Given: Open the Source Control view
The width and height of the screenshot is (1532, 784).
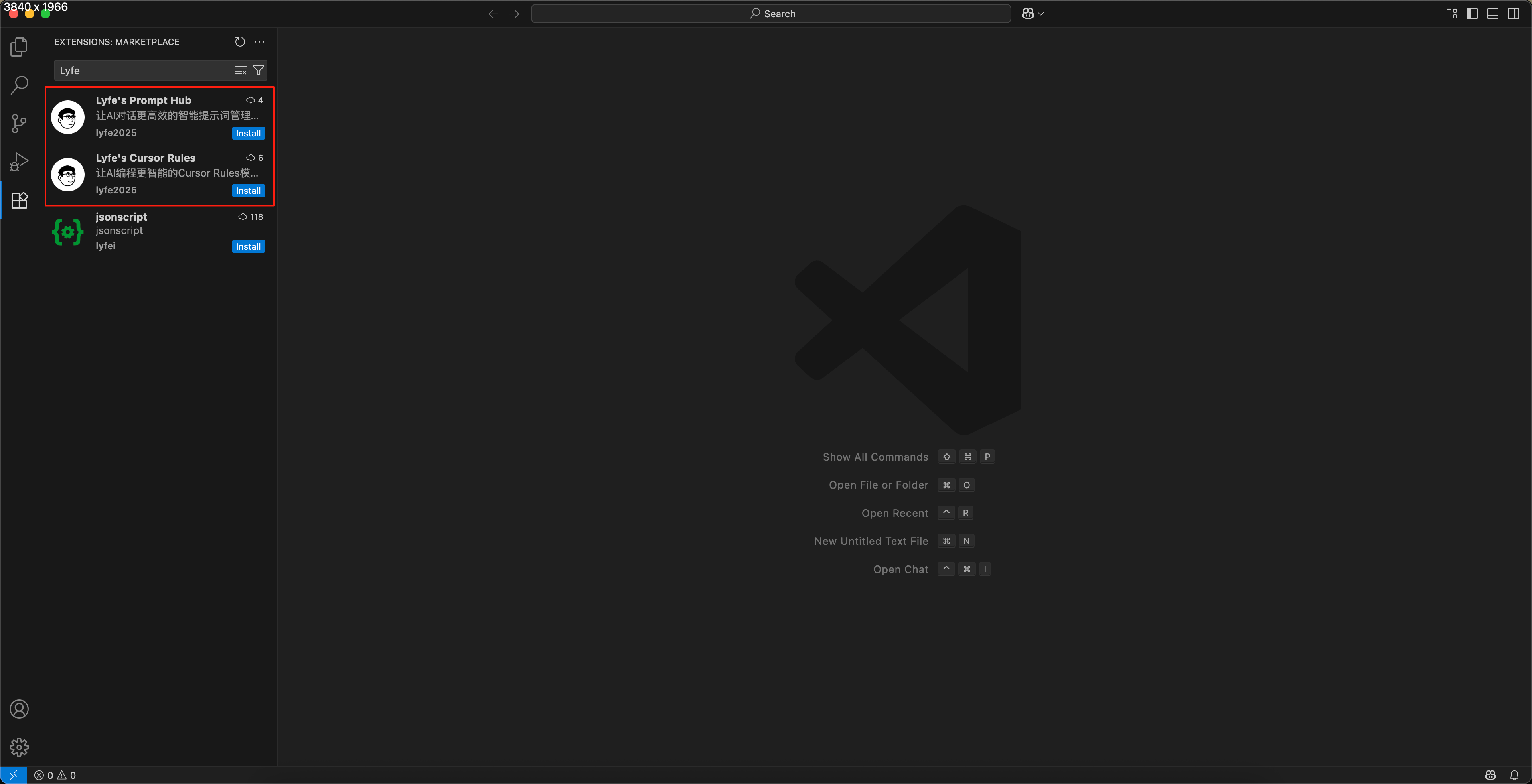Looking at the screenshot, I should click(19, 124).
